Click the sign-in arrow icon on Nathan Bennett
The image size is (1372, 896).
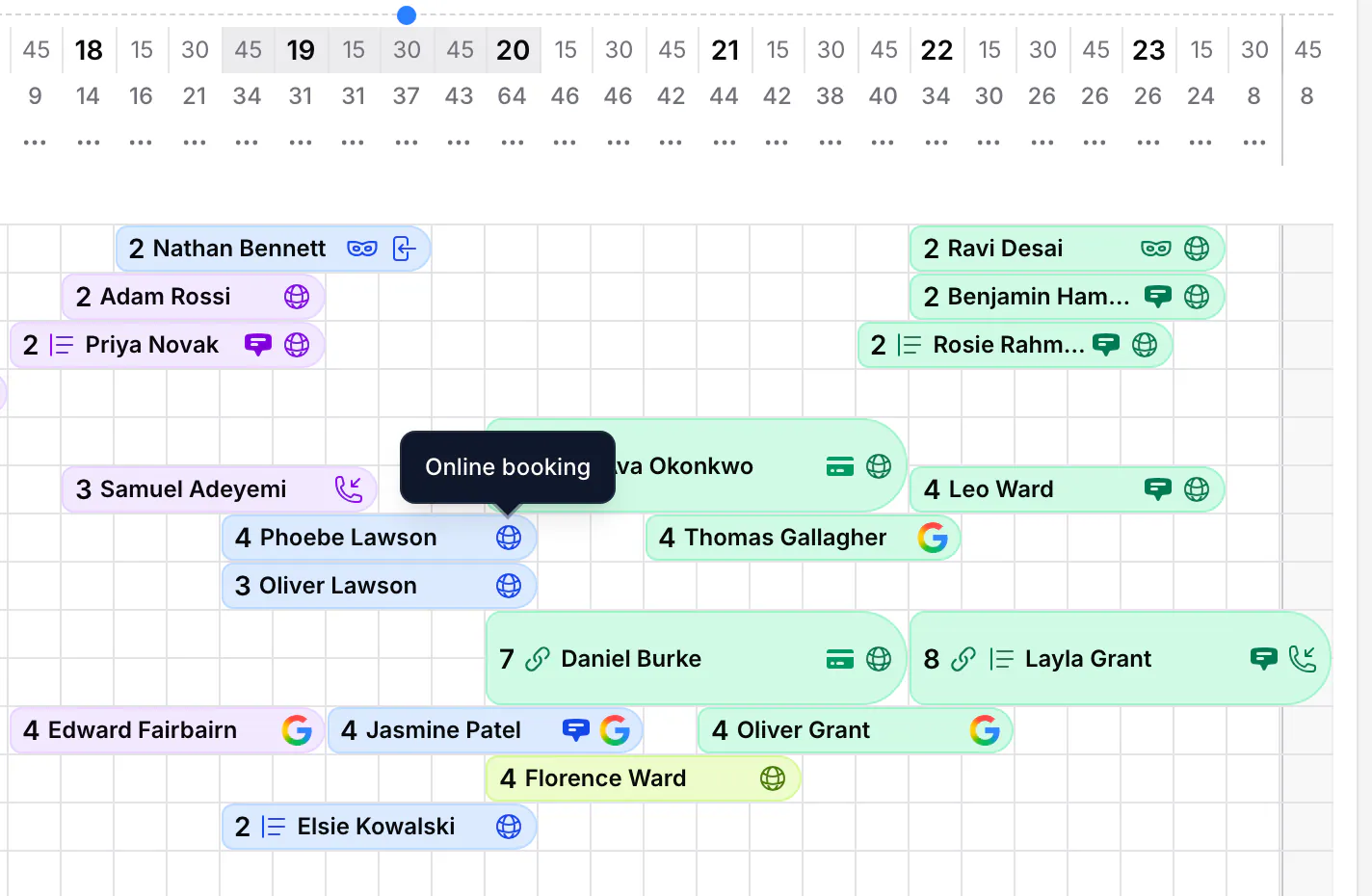click(x=405, y=249)
